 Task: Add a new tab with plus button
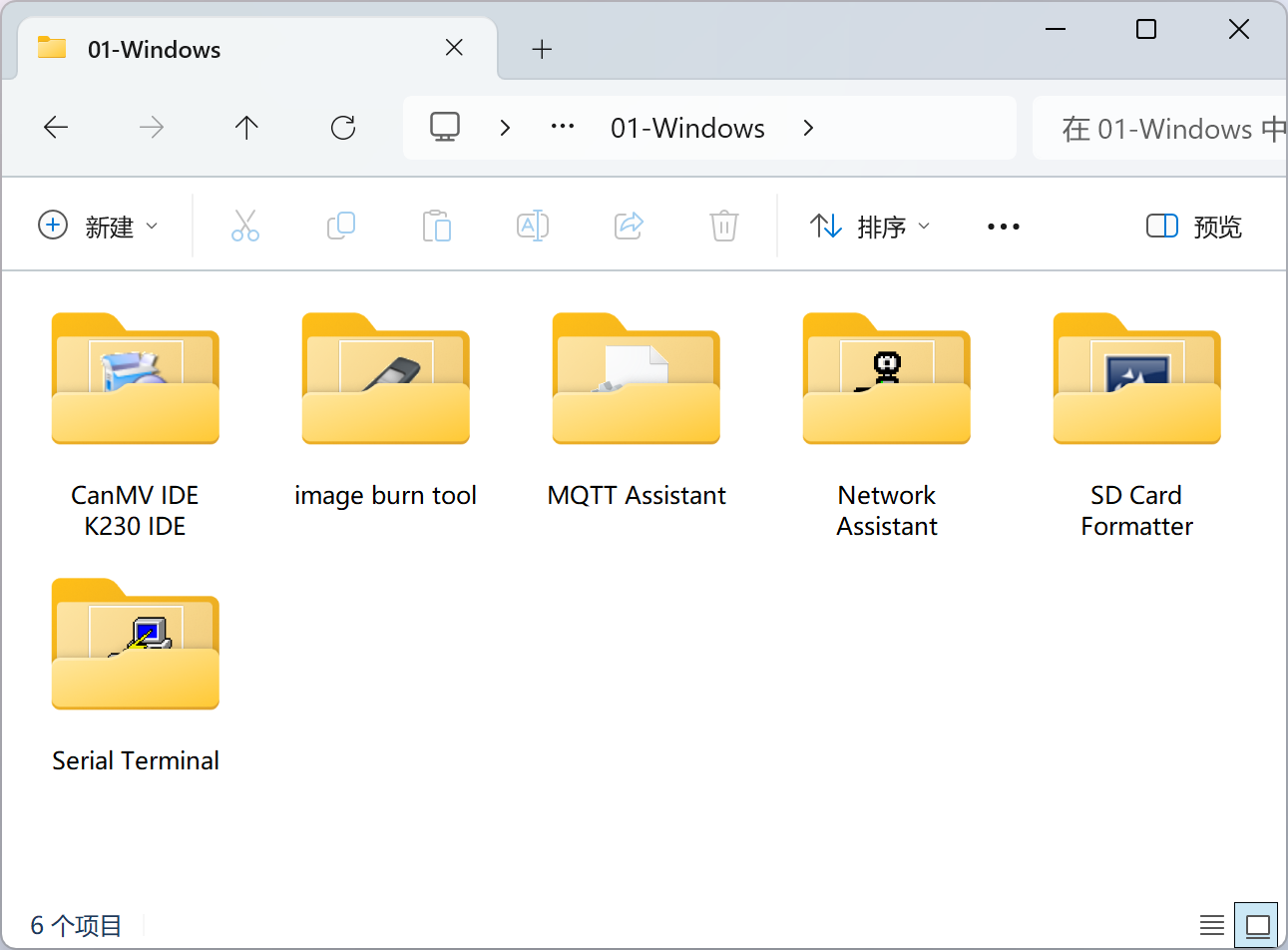coord(542,49)
